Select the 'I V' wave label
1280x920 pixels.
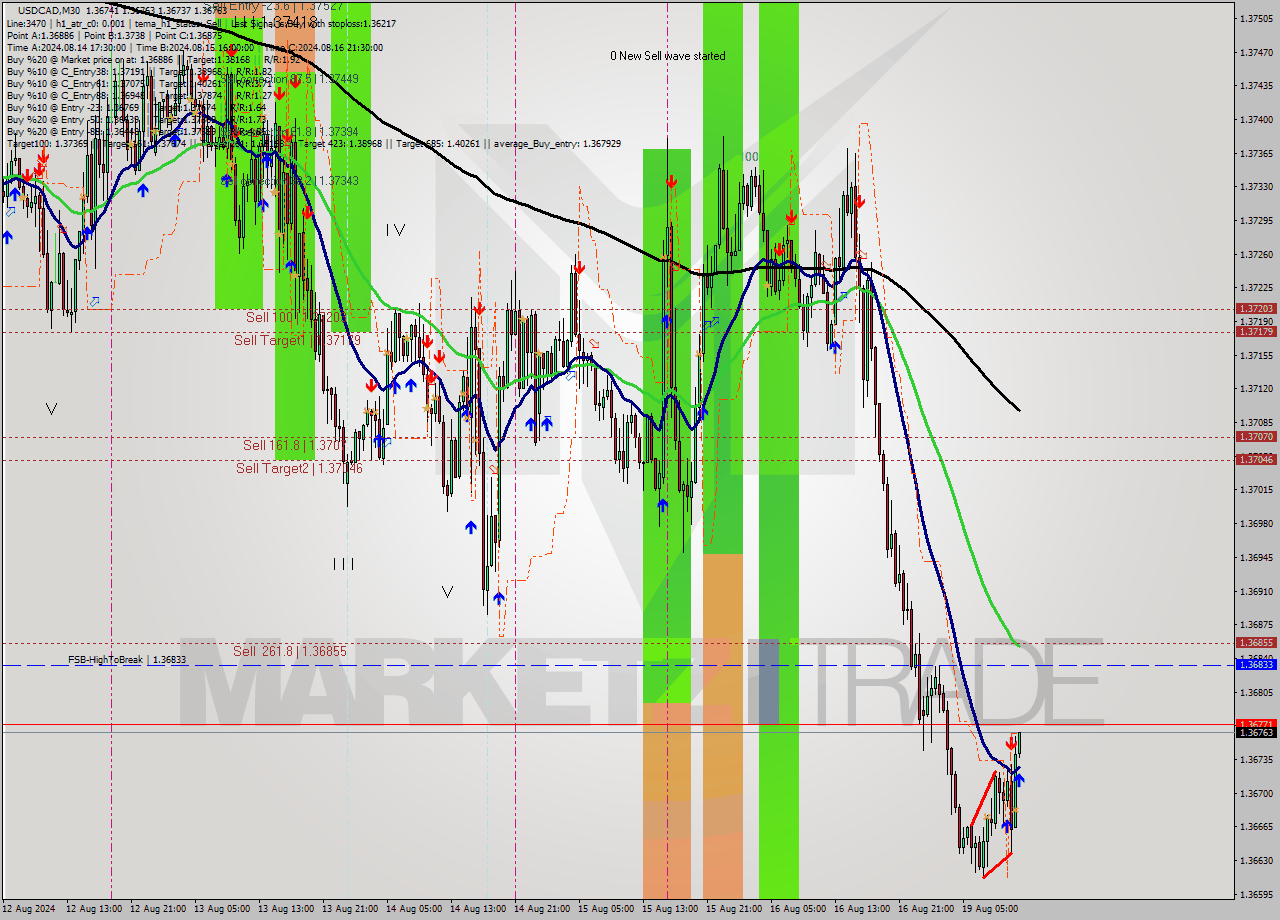(x=395, y=230)
